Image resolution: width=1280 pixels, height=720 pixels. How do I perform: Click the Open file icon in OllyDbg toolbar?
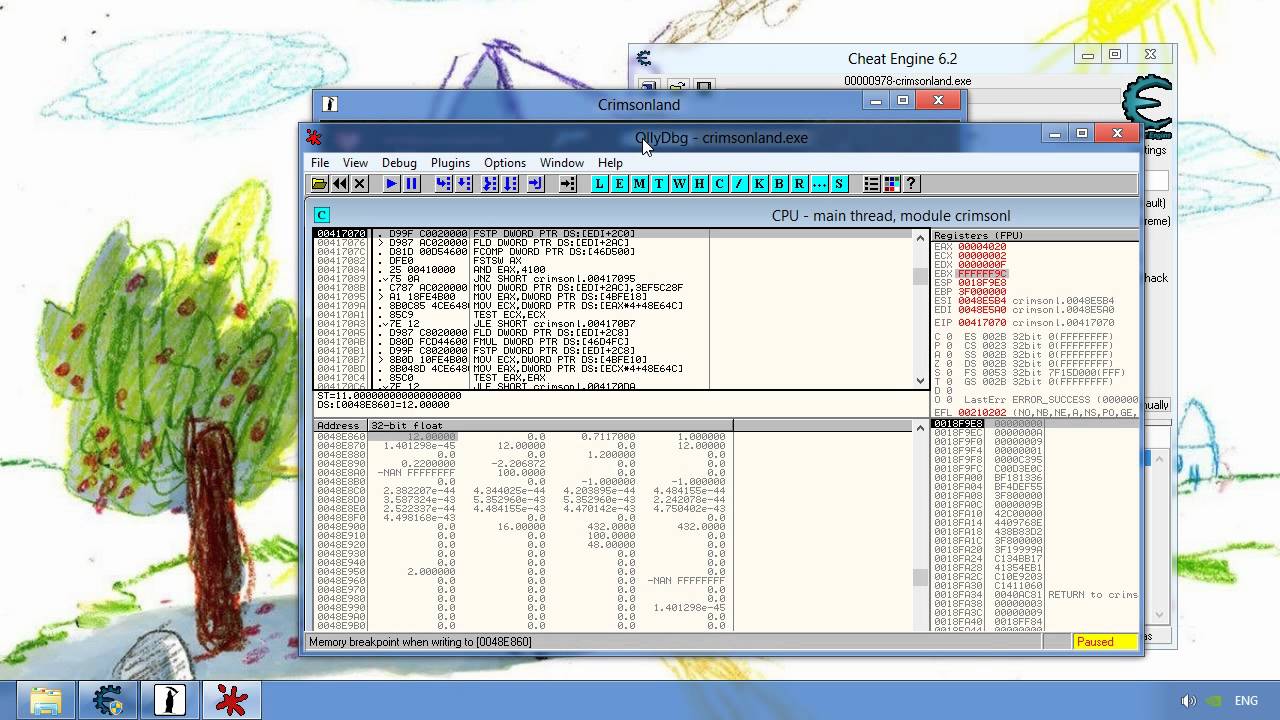[319, 184]
